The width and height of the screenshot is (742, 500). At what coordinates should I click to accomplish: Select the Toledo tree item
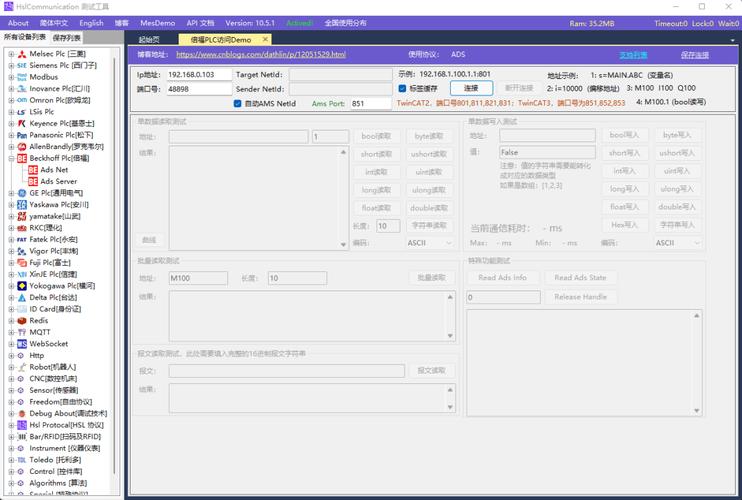tap(55, 460)
